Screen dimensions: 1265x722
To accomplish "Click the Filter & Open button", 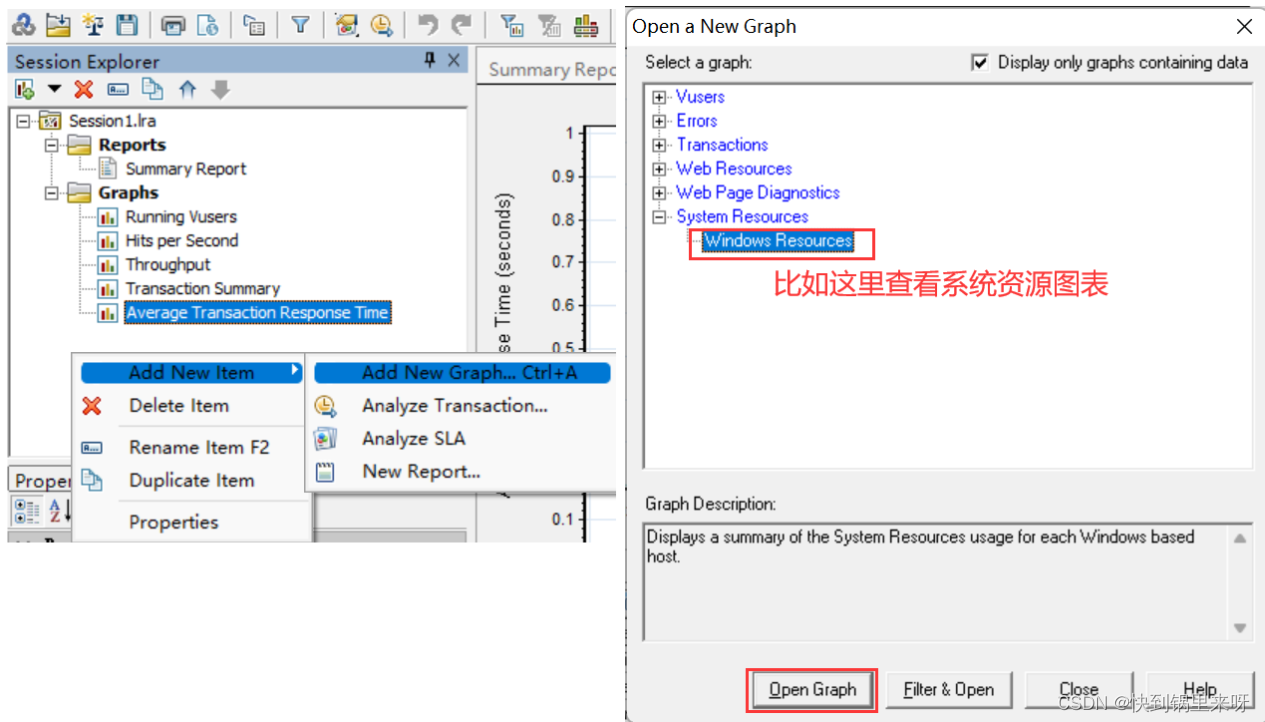I will 948,690.
